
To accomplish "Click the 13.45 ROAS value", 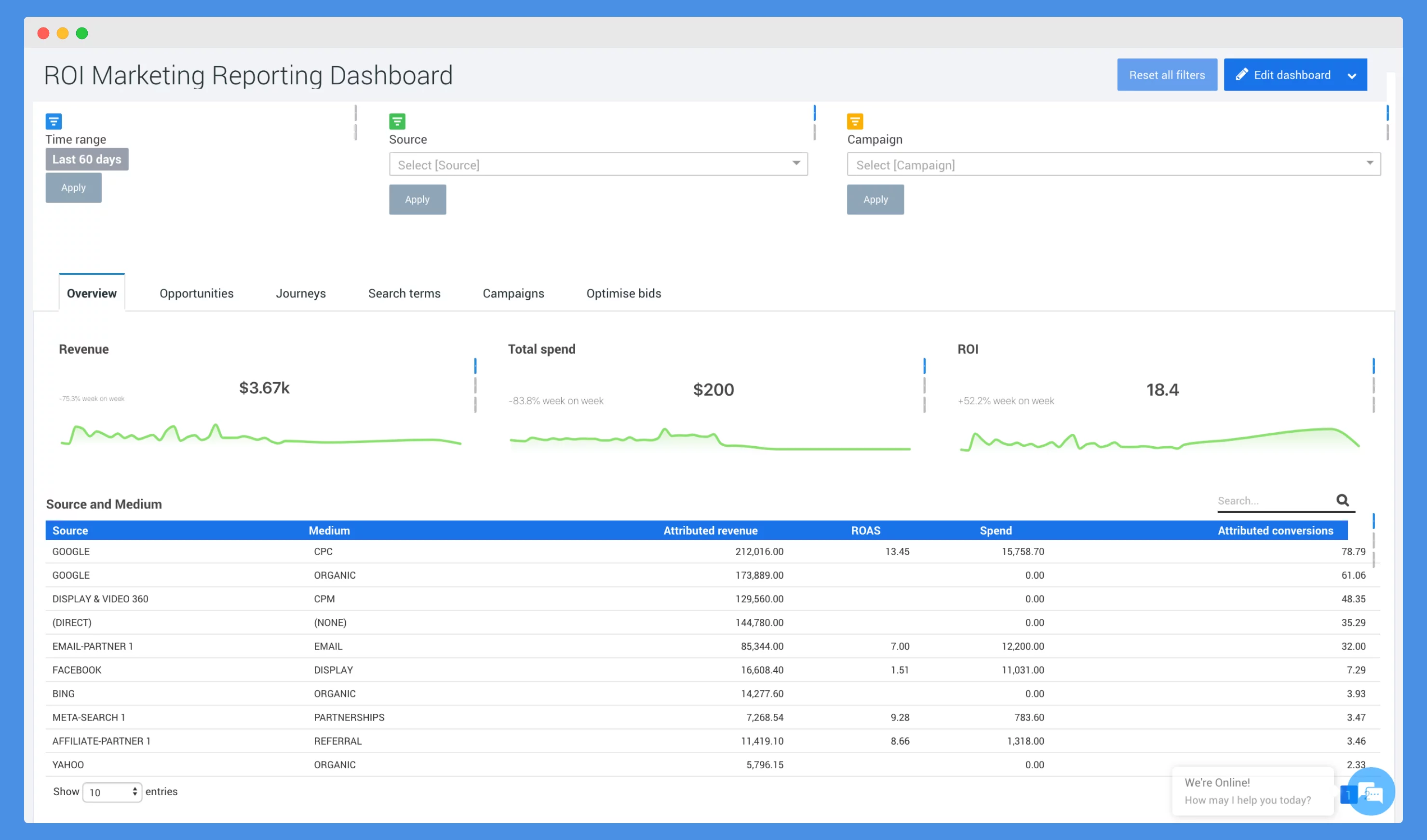I will point(898,552).
